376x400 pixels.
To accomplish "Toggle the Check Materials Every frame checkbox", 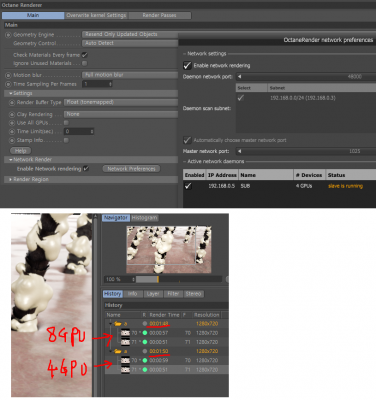I will click(x=85, y=55).
